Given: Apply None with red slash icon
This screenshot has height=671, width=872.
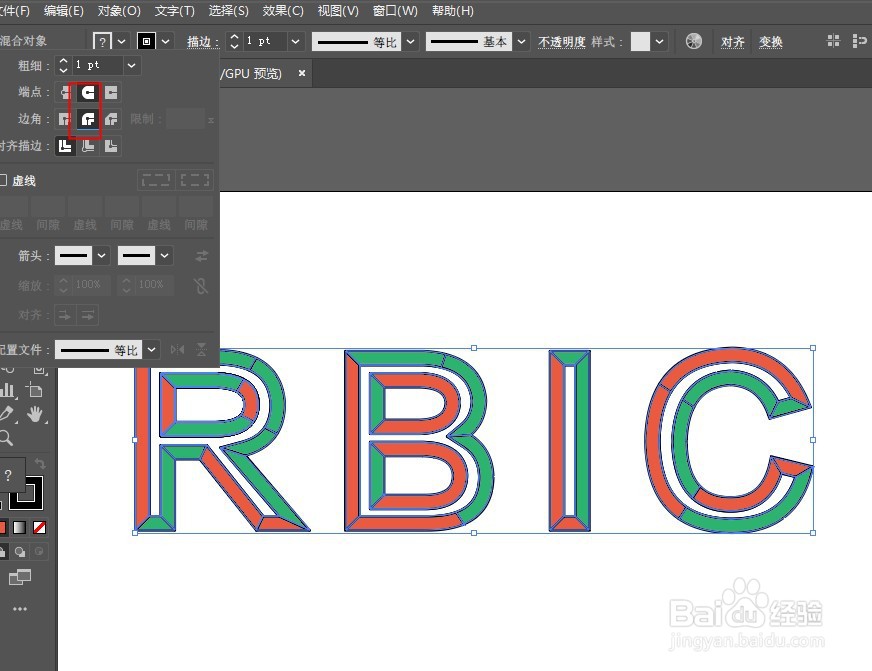Looking at the screenshot, I should click(39, 527).
